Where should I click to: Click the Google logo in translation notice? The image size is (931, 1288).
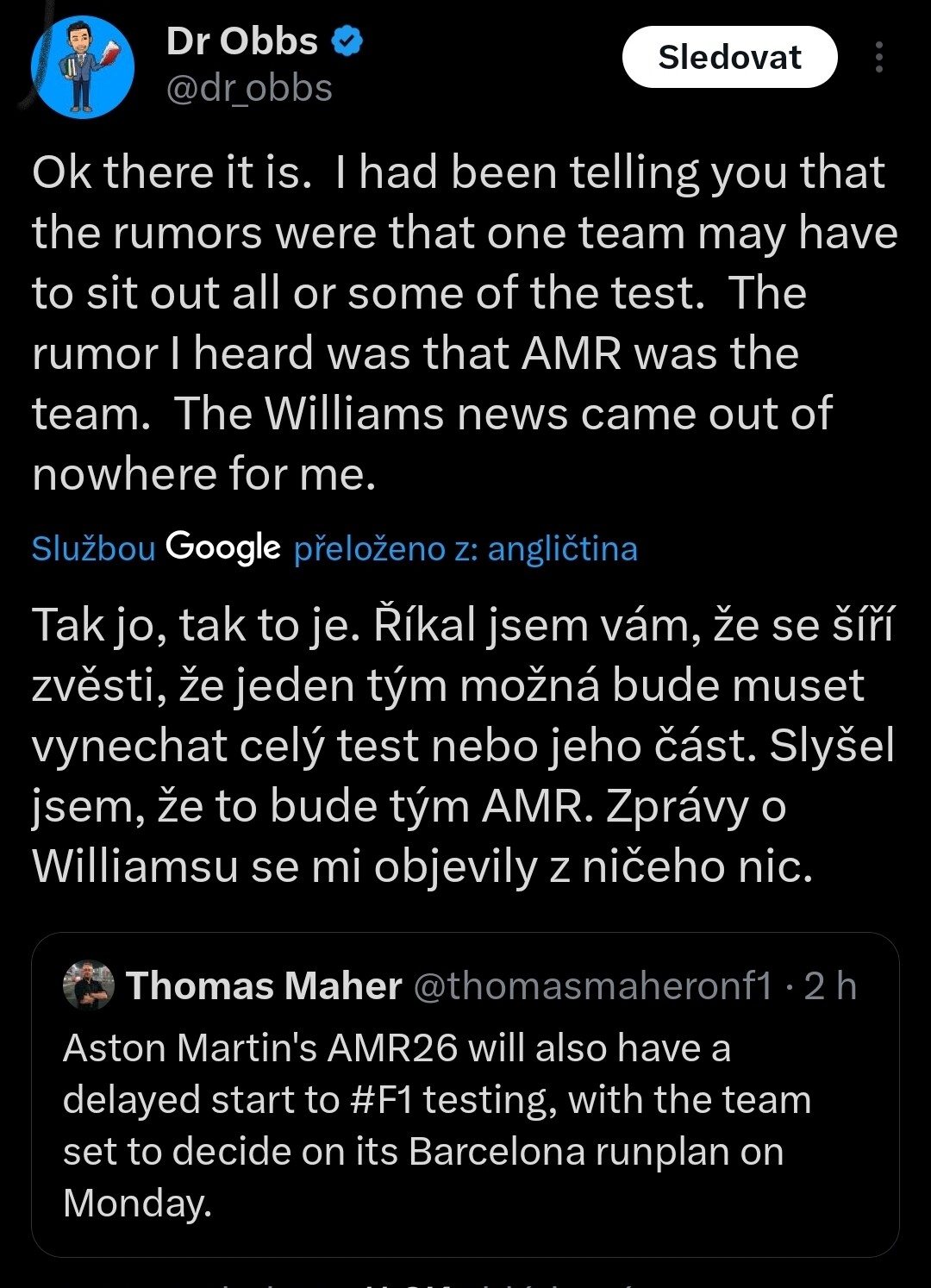coord(223,547)
